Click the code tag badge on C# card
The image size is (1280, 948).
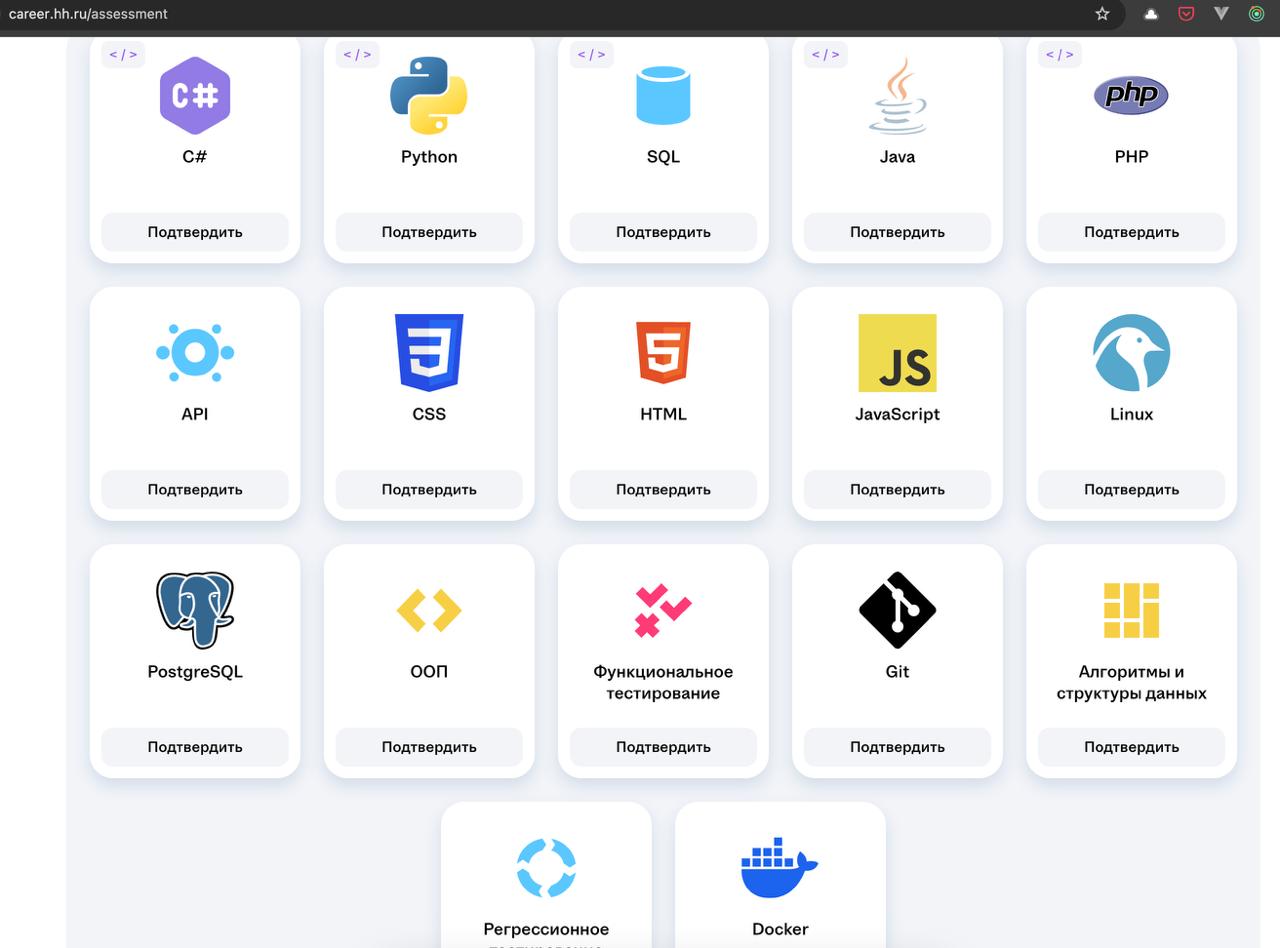click(x=123, y=54)
